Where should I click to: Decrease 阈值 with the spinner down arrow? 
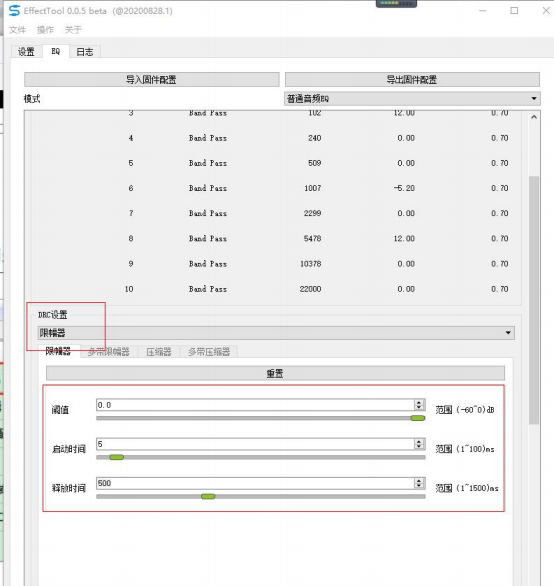[419, 408]
